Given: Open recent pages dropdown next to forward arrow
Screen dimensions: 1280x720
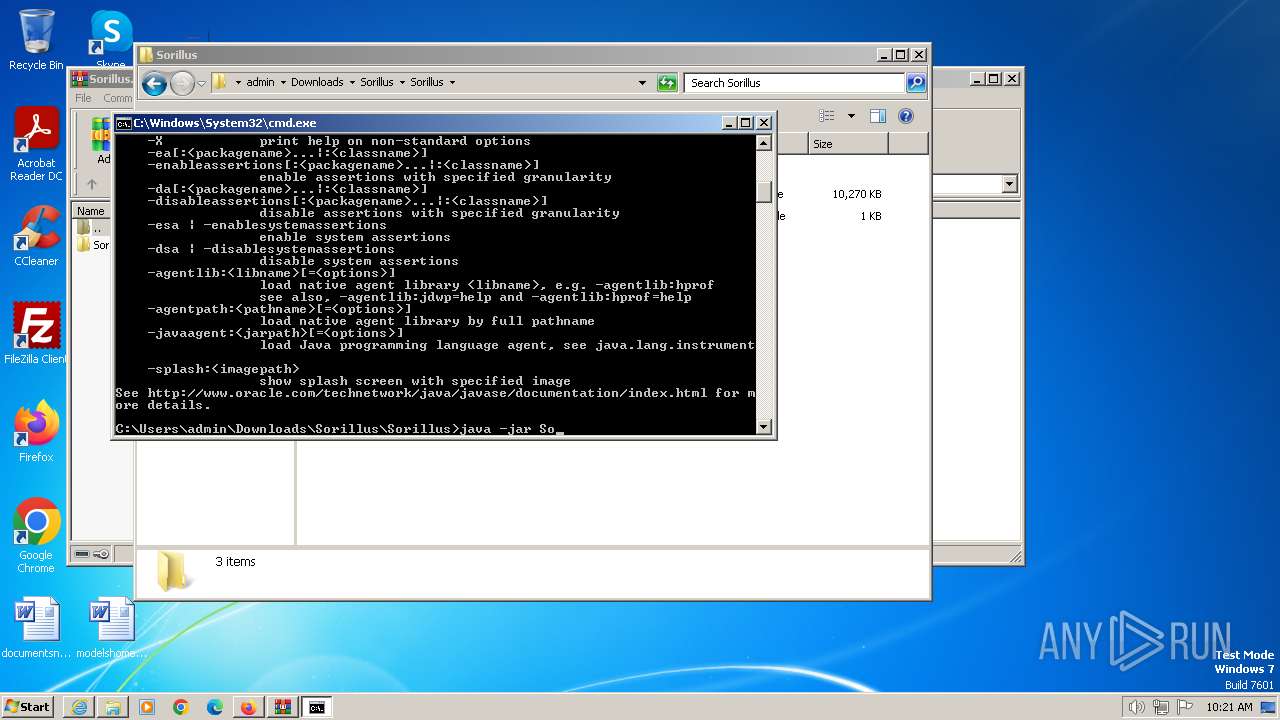Looking at the screenshot, I should [201, 84].
